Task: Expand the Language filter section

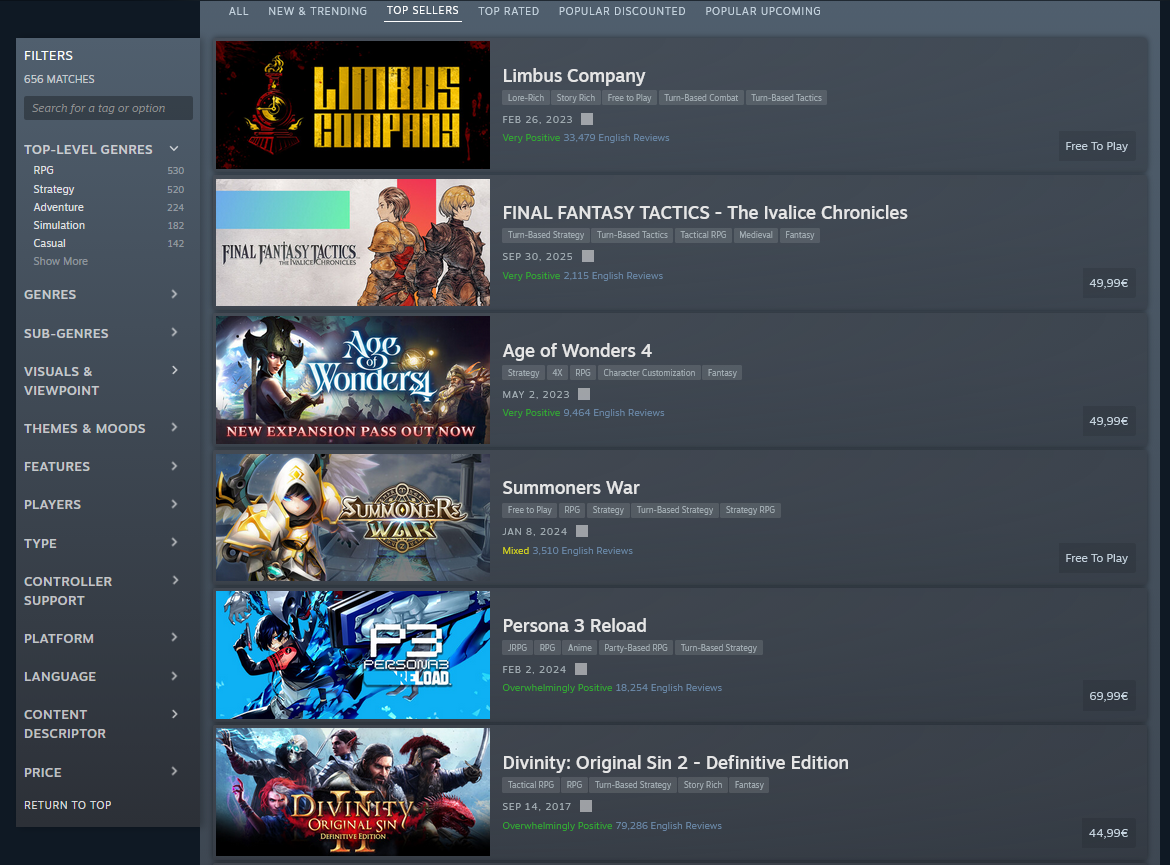Action: (174, 676)
